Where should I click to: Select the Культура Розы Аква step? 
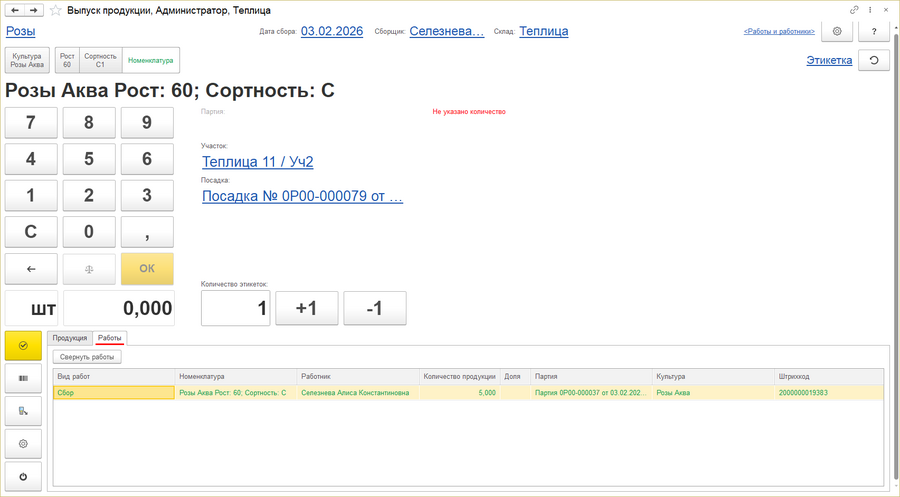coord(27,60)
